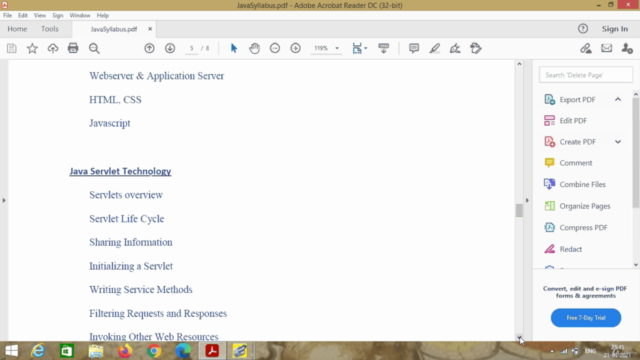Open the Edit menu

[x=22, y=16]
